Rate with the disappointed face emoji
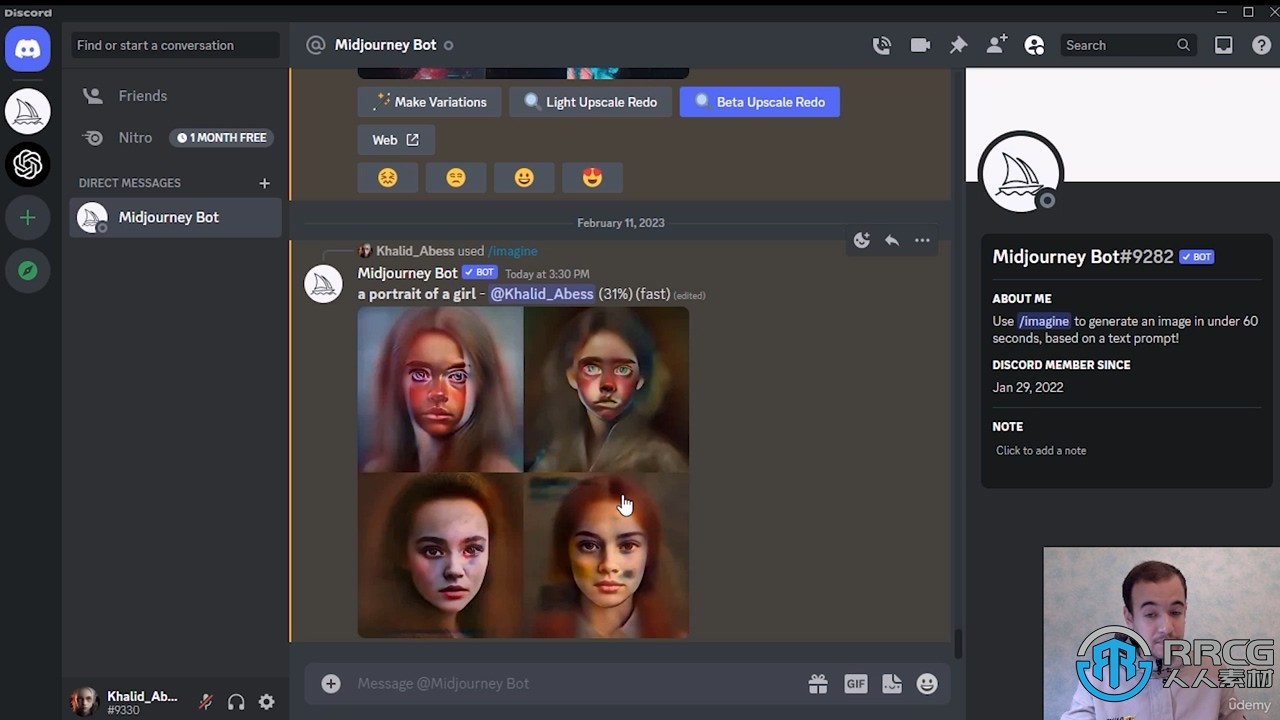 coord(456,178)
